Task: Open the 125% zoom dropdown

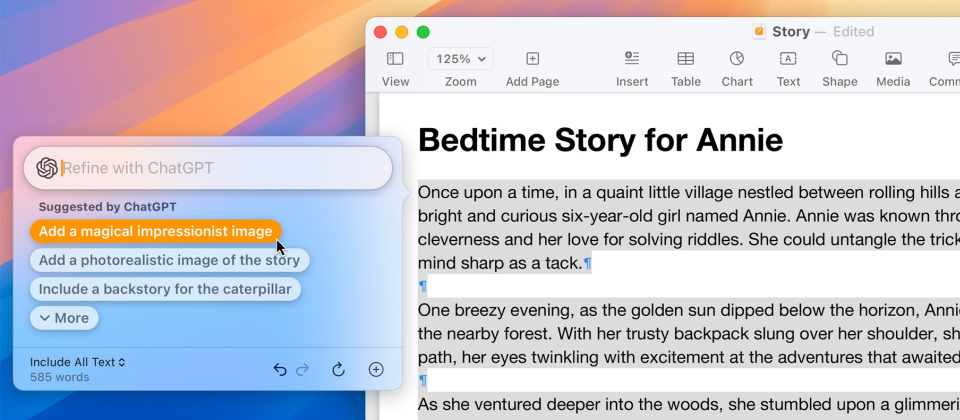Action: [461, 59]
